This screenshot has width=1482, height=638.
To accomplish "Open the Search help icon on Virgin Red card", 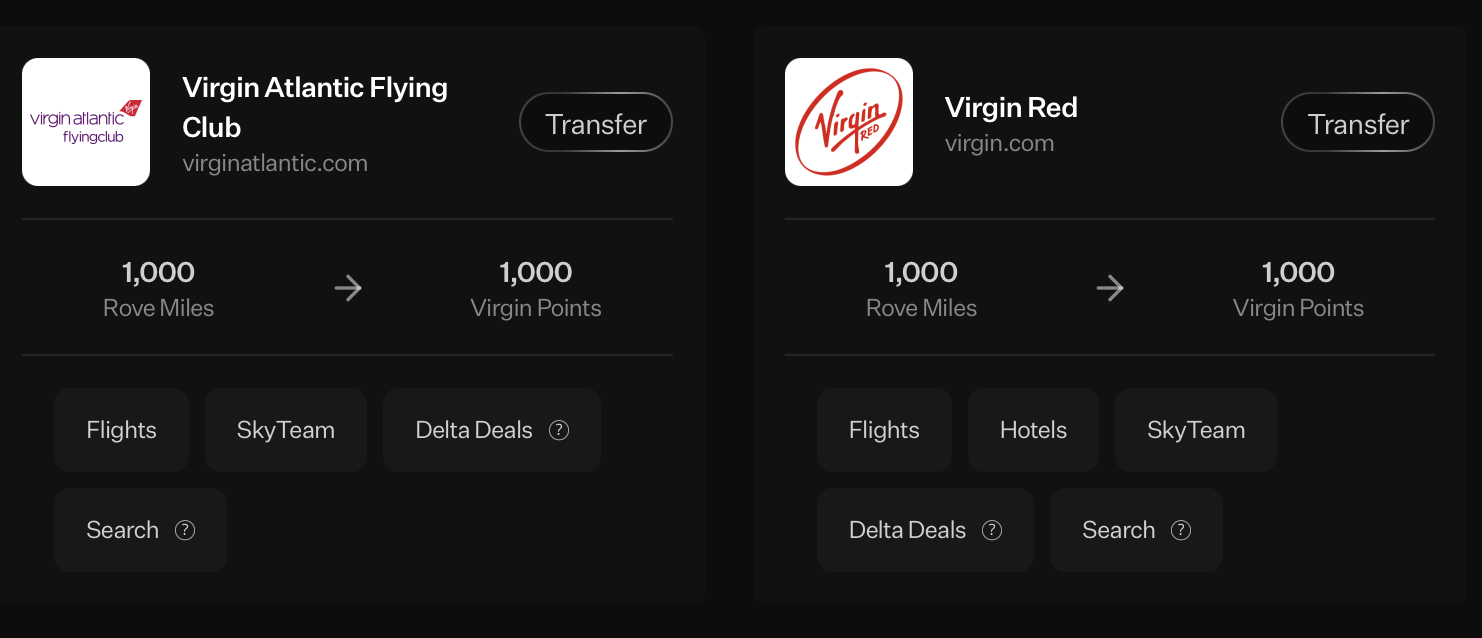I will (x=1180, y=530).
